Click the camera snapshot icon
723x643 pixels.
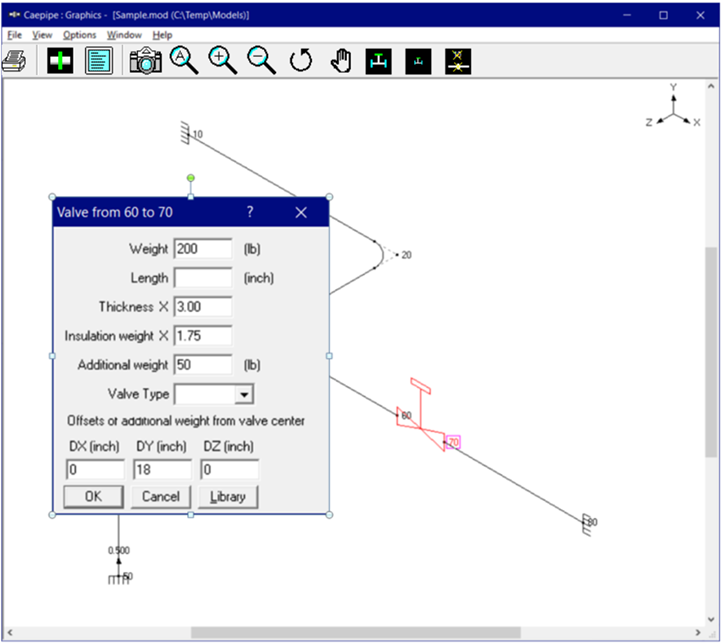point(146,61)
